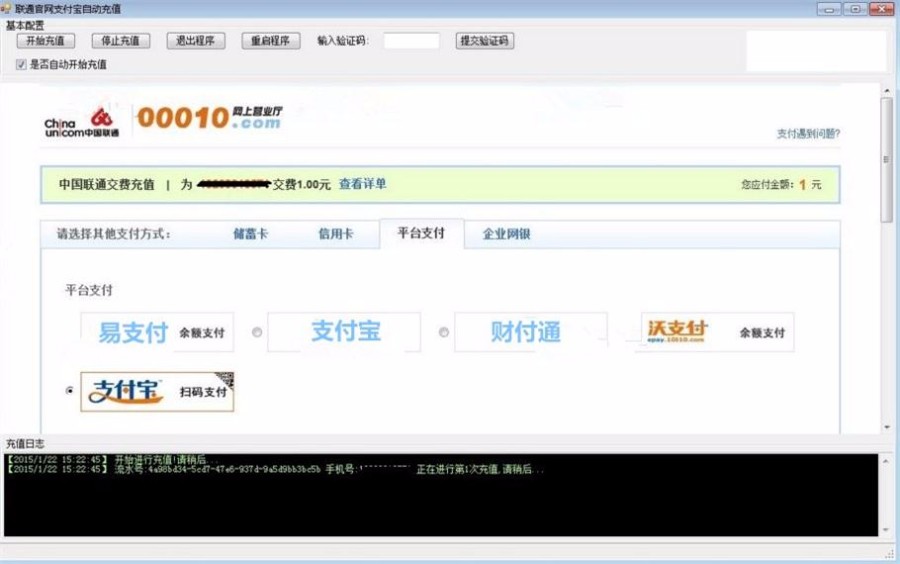Click the 充值日志 log scrollbar up arrow
900x564 pixels.
tap(886, 461)
